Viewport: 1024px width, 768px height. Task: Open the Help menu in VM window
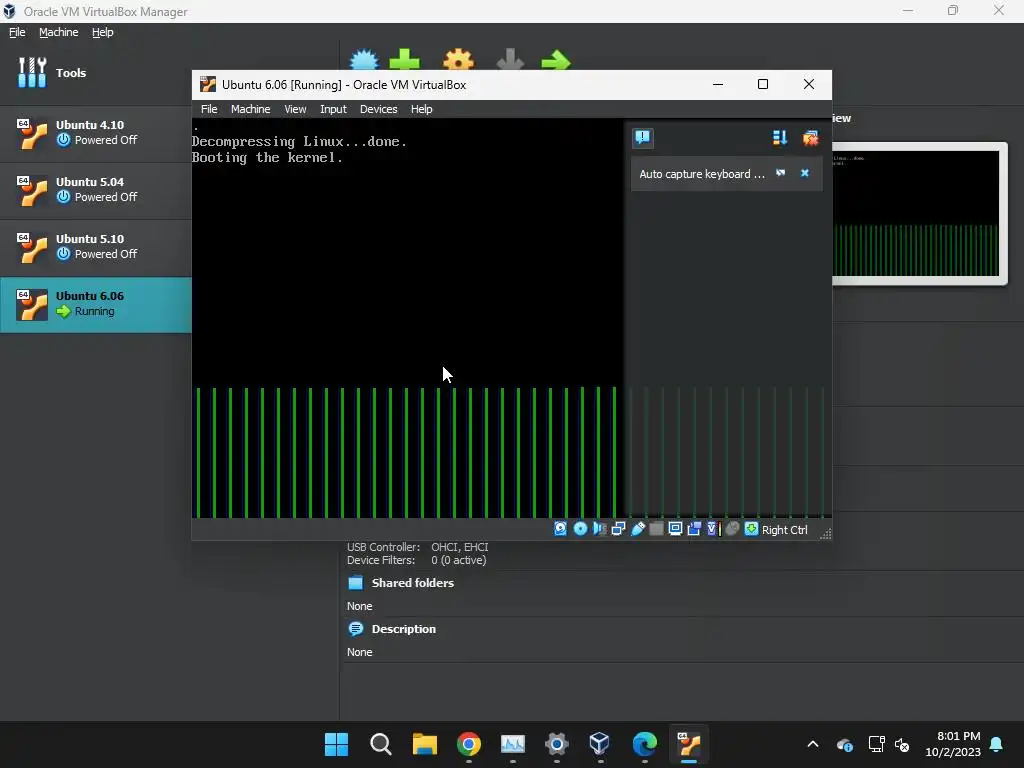(x=421, y=109)
